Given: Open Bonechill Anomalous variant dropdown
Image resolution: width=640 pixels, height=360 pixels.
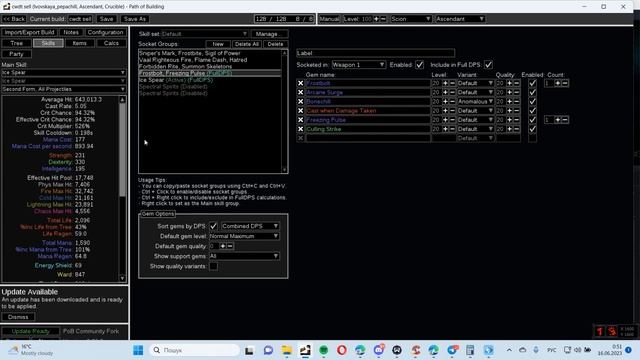Looking at the screenshot, I should pos(476,102).
